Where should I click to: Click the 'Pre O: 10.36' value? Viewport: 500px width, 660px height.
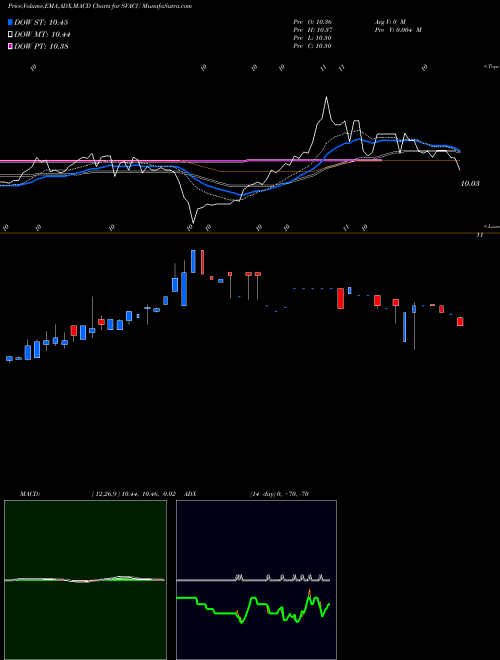[312, 22]
